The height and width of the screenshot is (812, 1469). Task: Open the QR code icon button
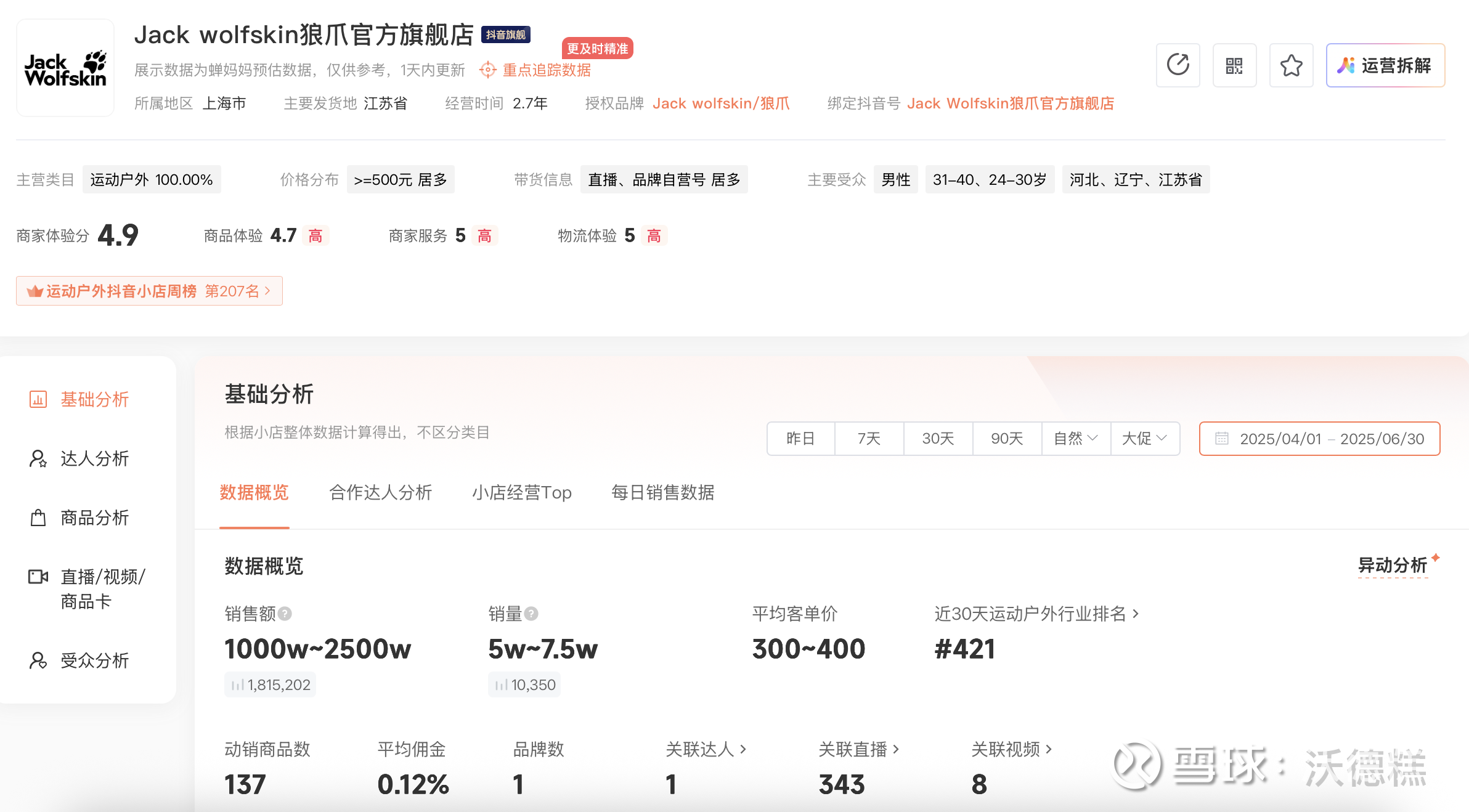pyautogui.click(x=1234, y=65)
